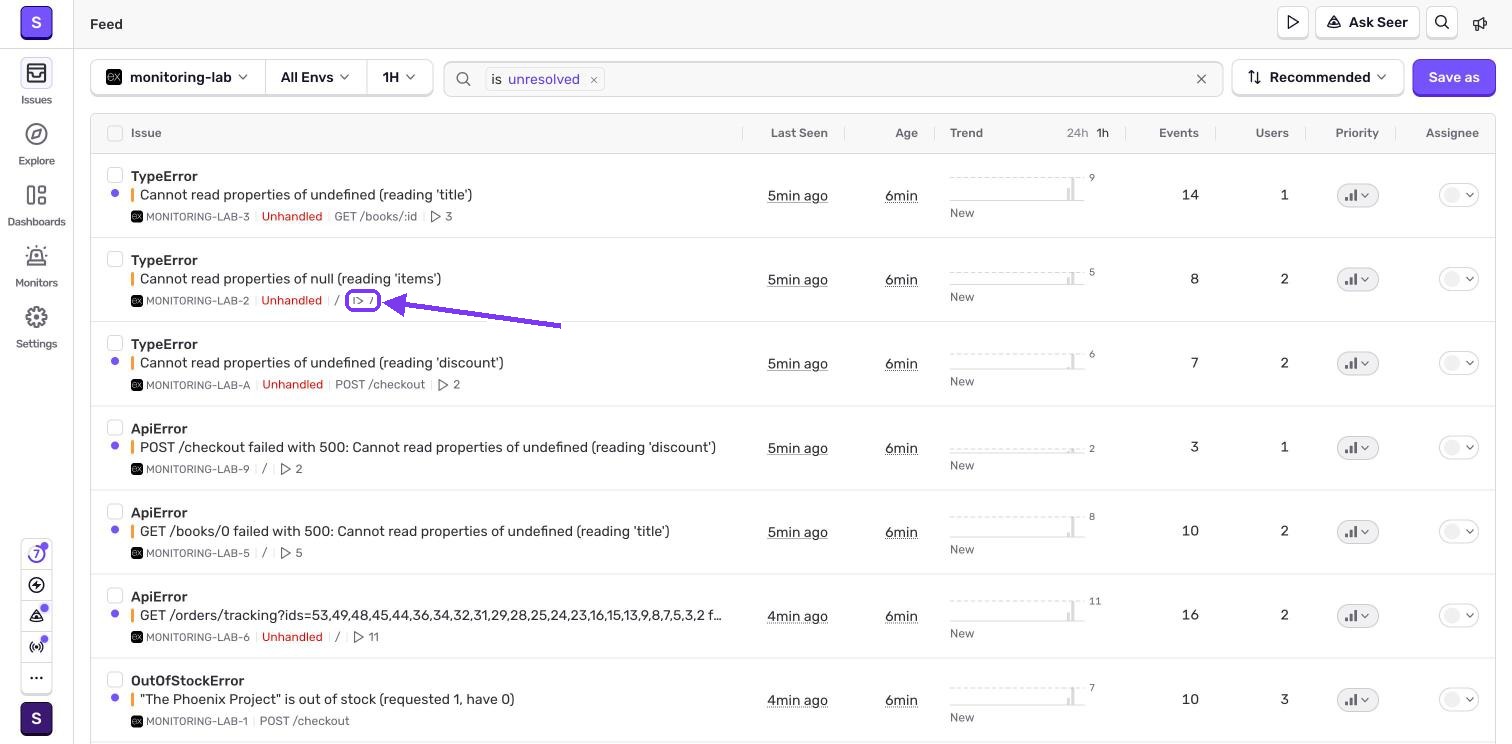
Task: Click replay count 3 on MONITORING-LAB-3
Action: point(441,216)
